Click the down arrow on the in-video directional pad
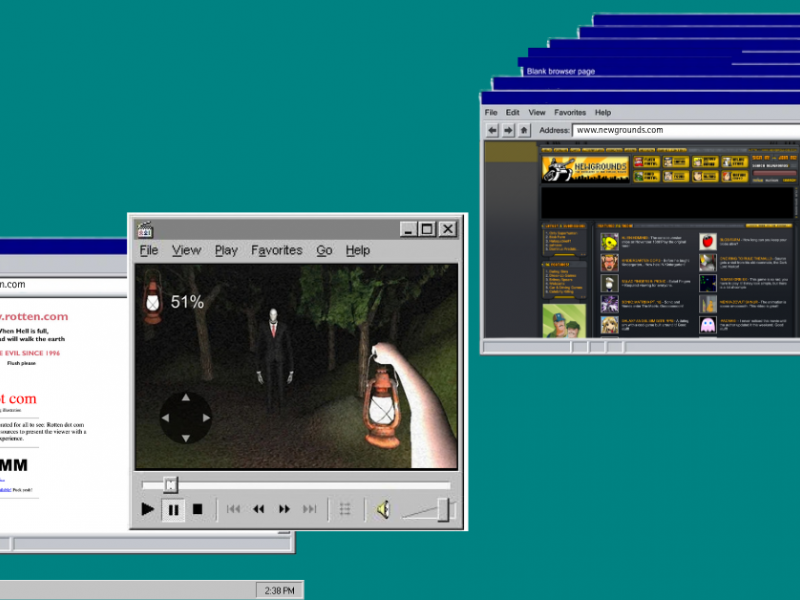800x600 pixels. tap(186, 438)
